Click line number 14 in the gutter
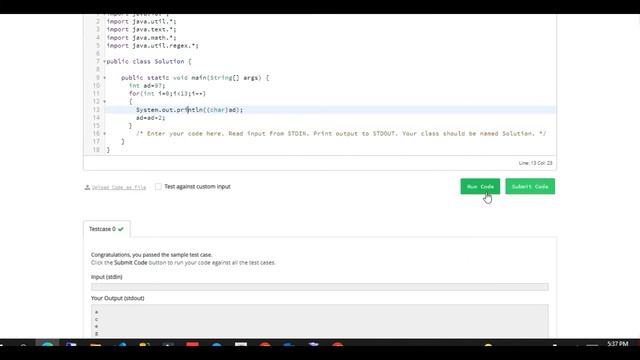Image resolution: width=640 pixels, height=360 pixels. [x=96, y=118]
